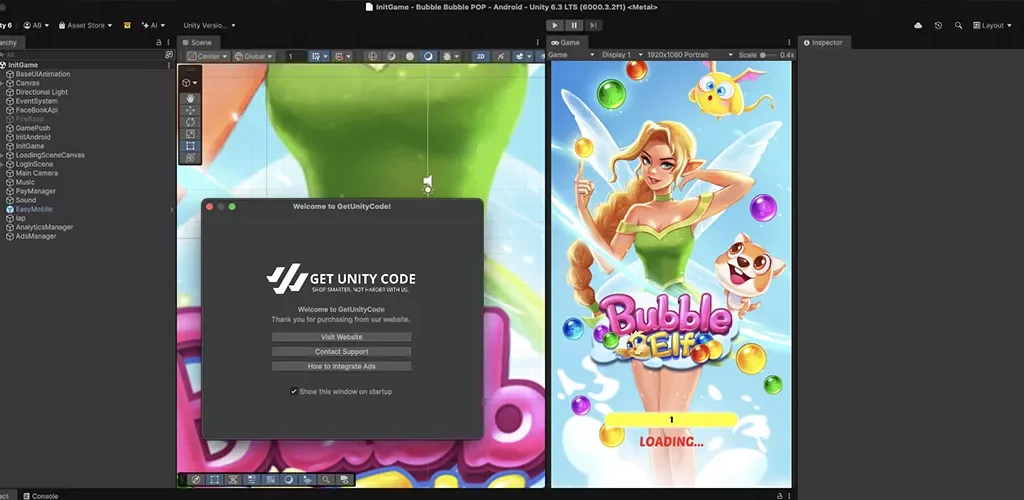The image size is (1024, 500).
Task: Click magnifier icon in bottom Scene overlay
Action: tap(326, 480)
